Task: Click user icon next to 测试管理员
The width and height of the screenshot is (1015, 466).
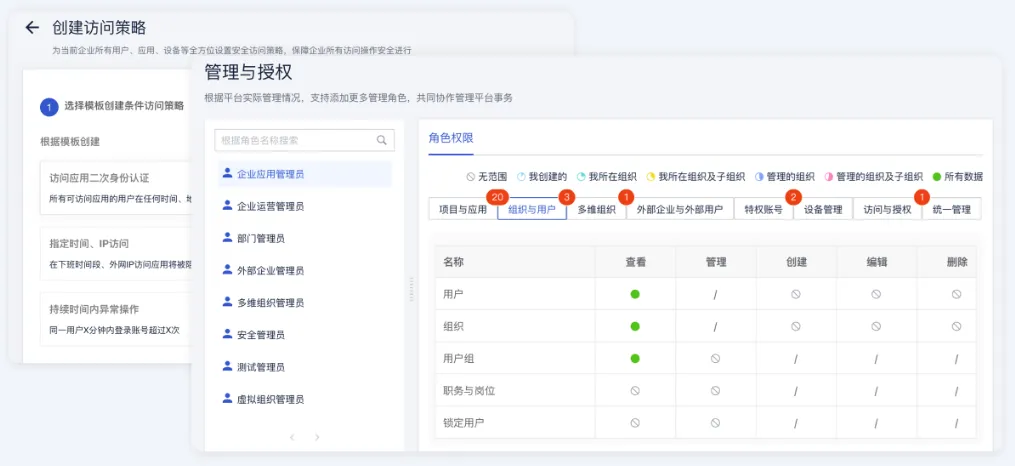Action: 227,366
